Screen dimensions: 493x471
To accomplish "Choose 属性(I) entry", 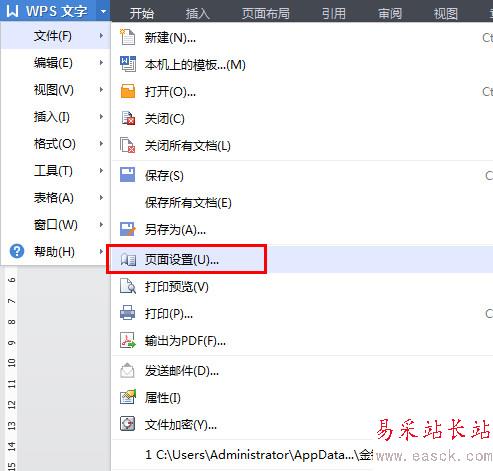I will tap(302, 397).
